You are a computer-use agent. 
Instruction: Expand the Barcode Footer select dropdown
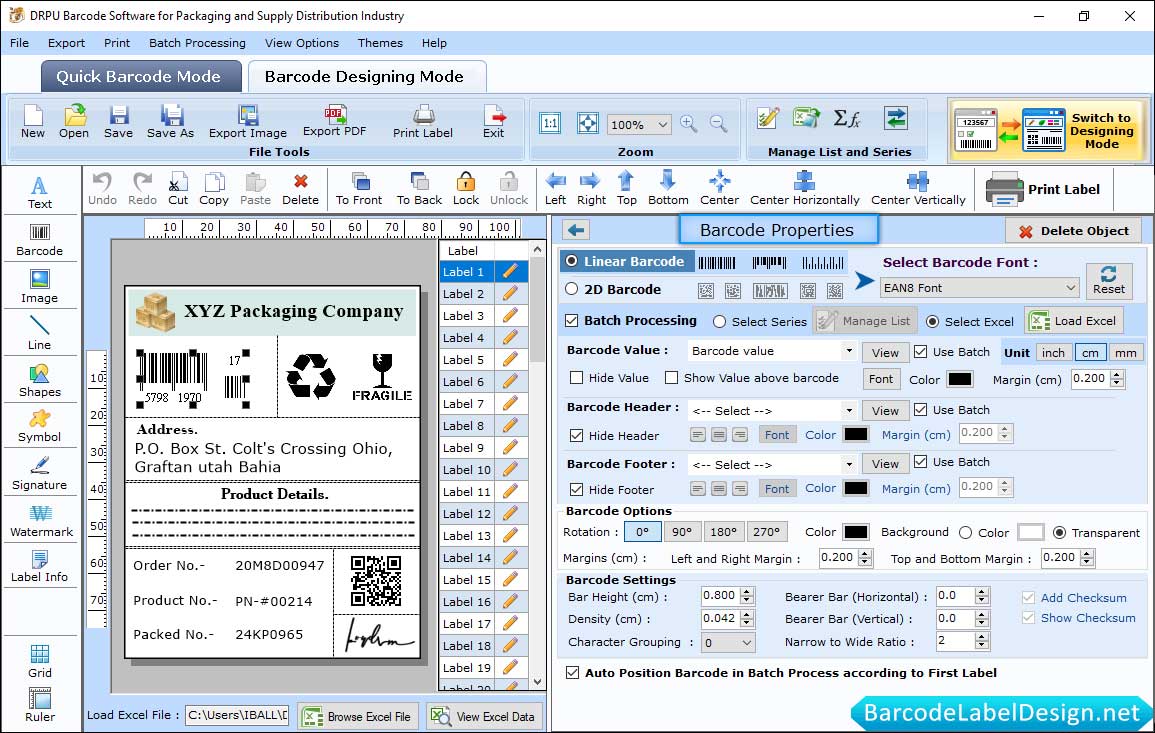849,464
